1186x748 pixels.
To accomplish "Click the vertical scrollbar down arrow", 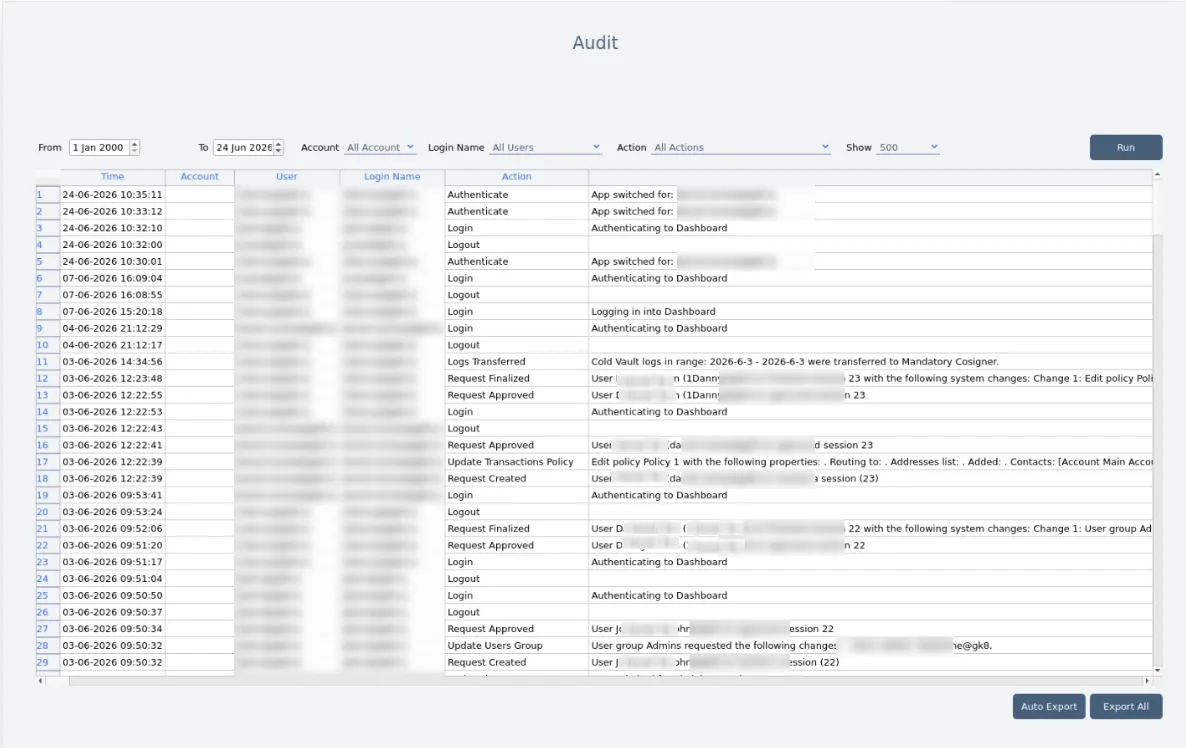I will coord(1157,670).
